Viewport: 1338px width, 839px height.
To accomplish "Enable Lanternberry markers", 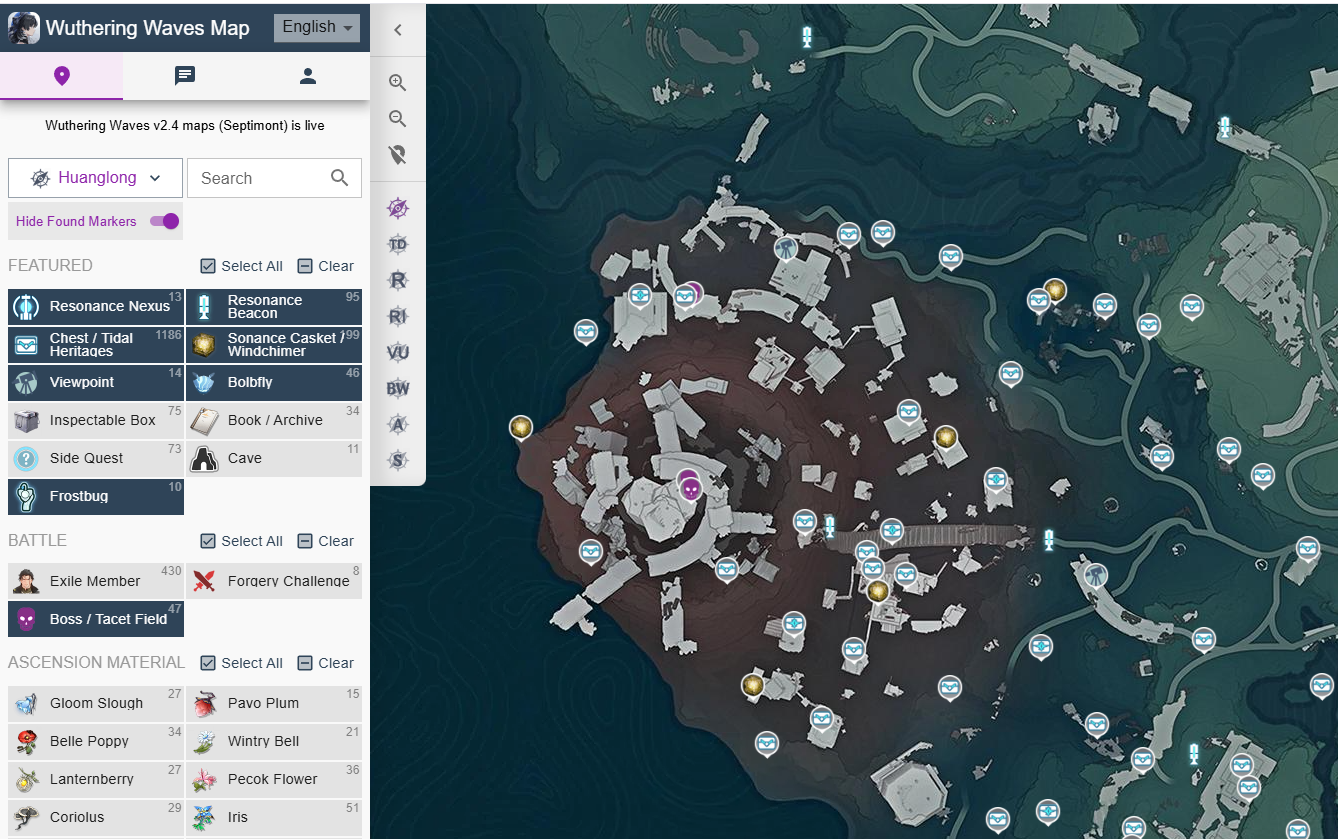I will (x=96, y=779).
